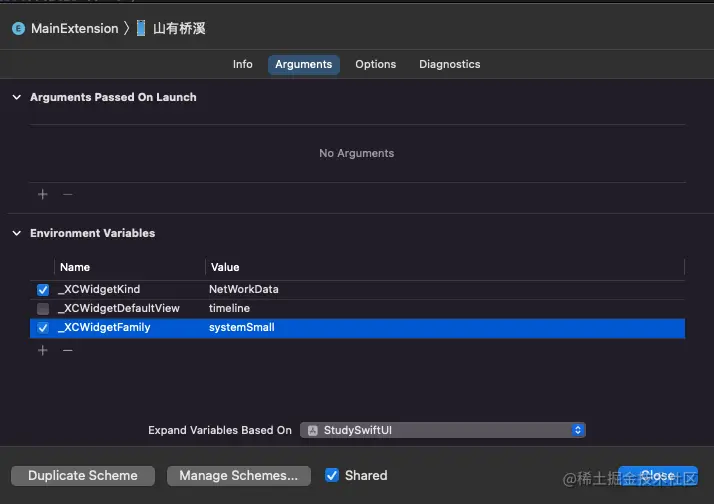Collapse the Environment Variables section

17,233
